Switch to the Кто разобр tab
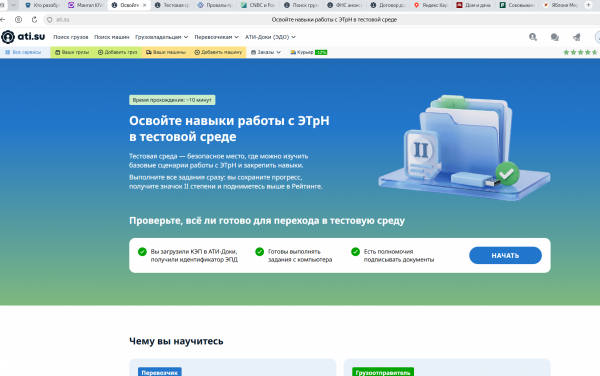Image resolution: width=600 pixels, height=376 pixels. [x=42, y=5]
